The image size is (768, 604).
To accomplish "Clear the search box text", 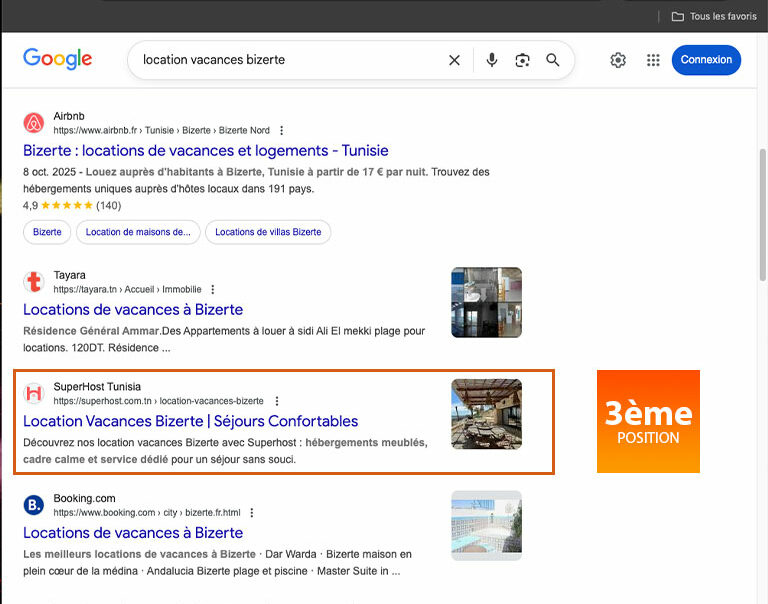I will (x=454, y=60).
